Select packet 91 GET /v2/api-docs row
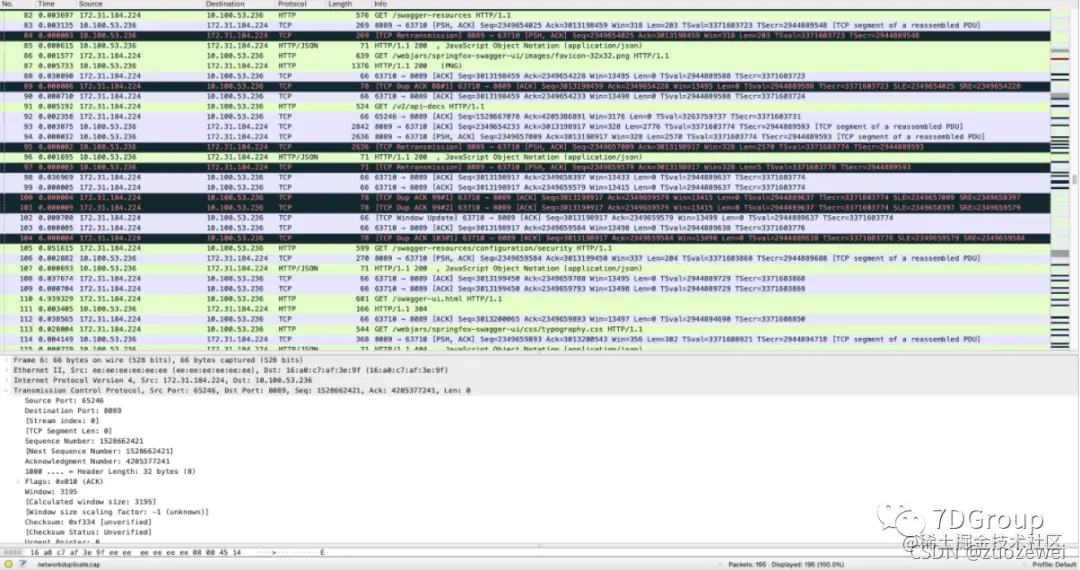 click(525, 107)
